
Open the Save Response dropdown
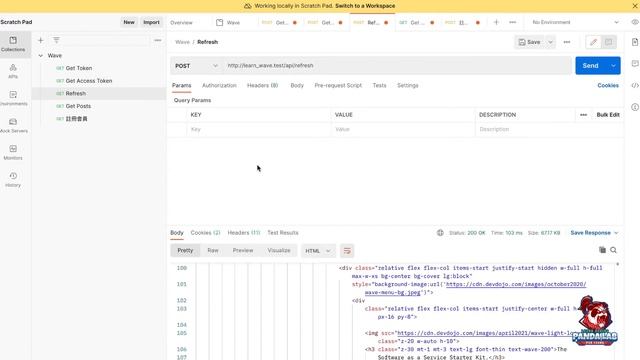pyautogui.click(x=594, y=233)
